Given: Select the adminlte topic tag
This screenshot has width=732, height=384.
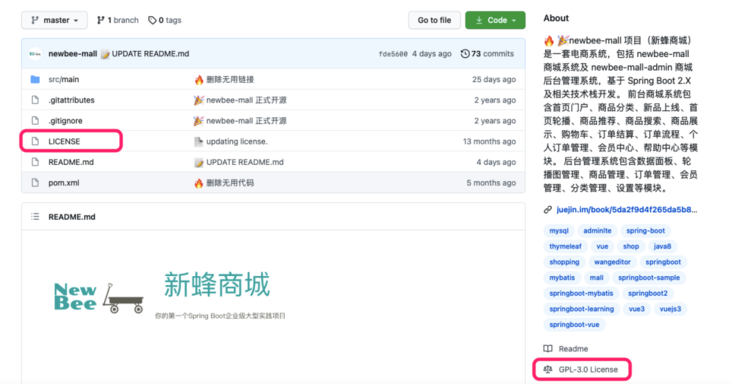Looking at the screenshot, I should pyautogui.click(x=597, y=230).
